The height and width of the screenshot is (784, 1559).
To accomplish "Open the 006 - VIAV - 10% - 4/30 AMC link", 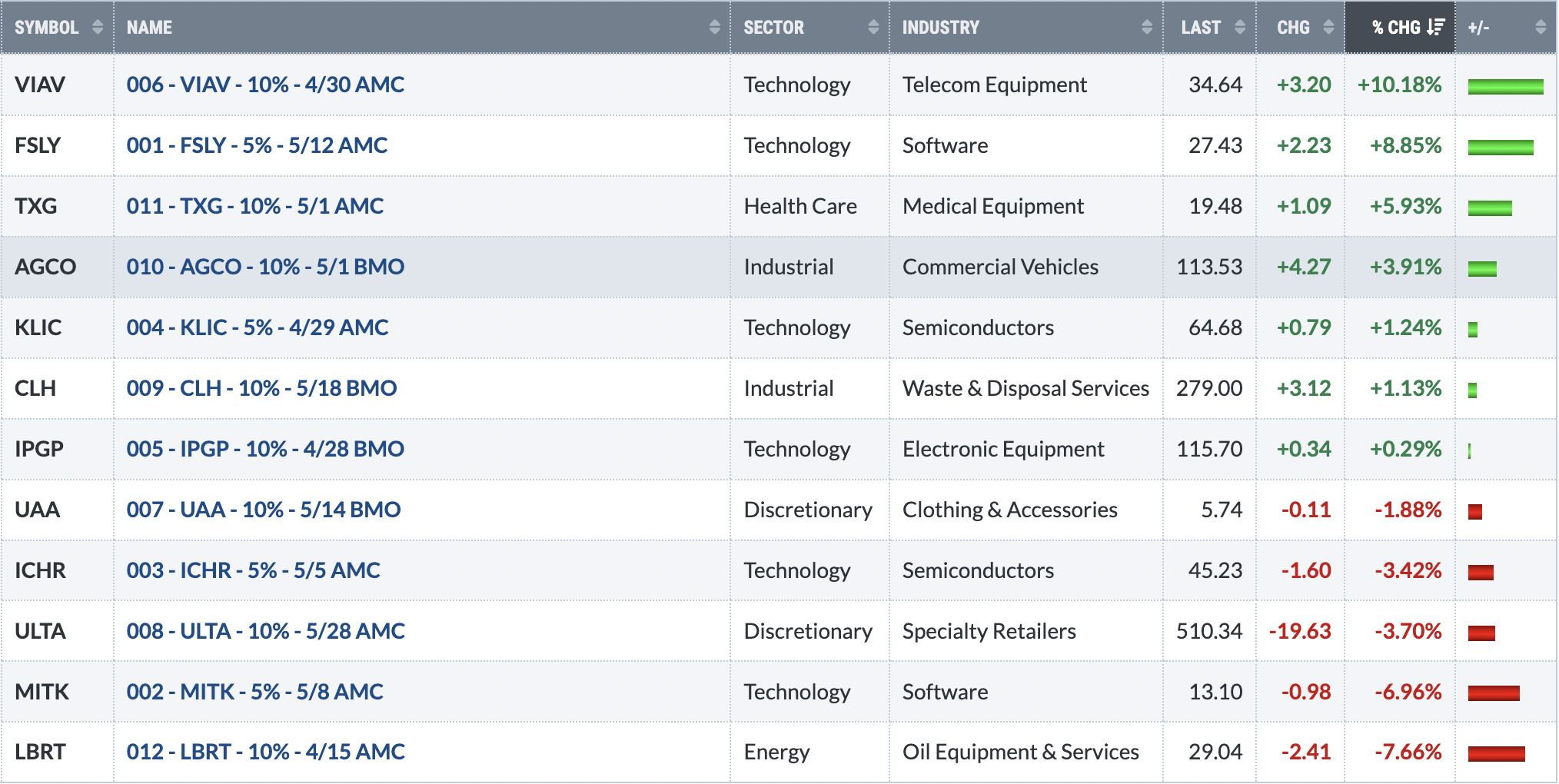I will [265, 85].
